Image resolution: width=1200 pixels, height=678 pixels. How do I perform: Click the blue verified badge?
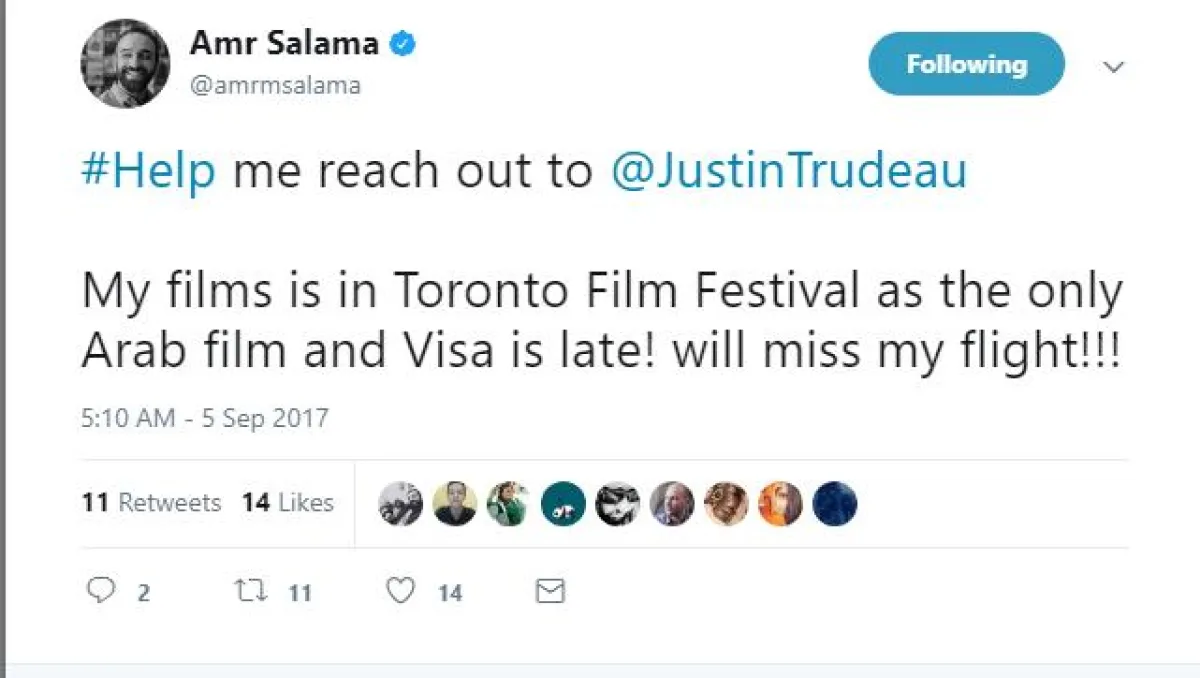[x=402, y=43]
